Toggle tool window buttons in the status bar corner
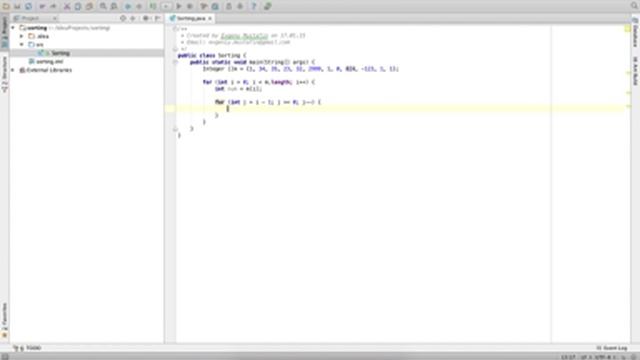The height and width of the screenshot is (360, 640). (x=5, y=357)
